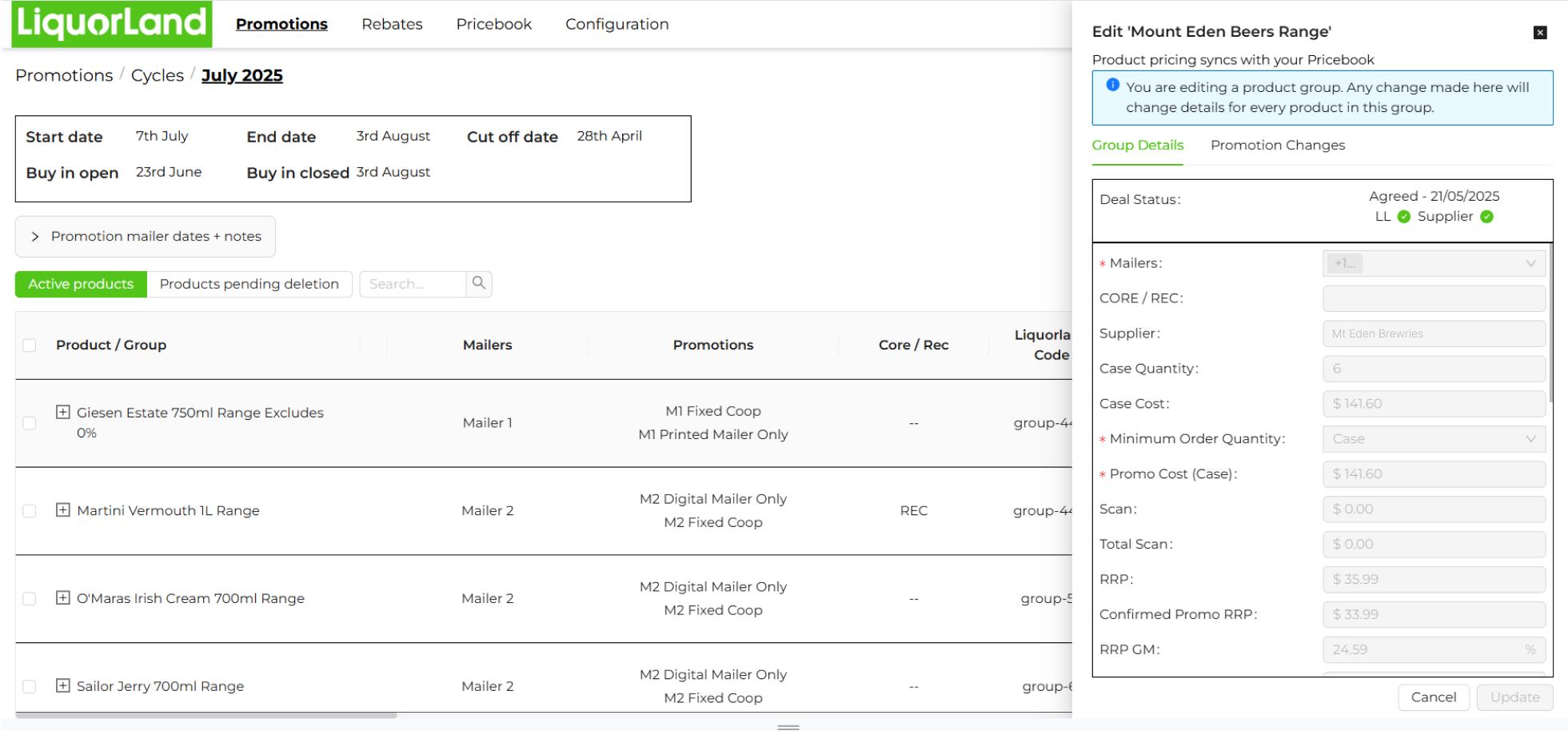Click the search magnifier icon
This screenshot has height=731, width=1568.
(x=479, y=283)
